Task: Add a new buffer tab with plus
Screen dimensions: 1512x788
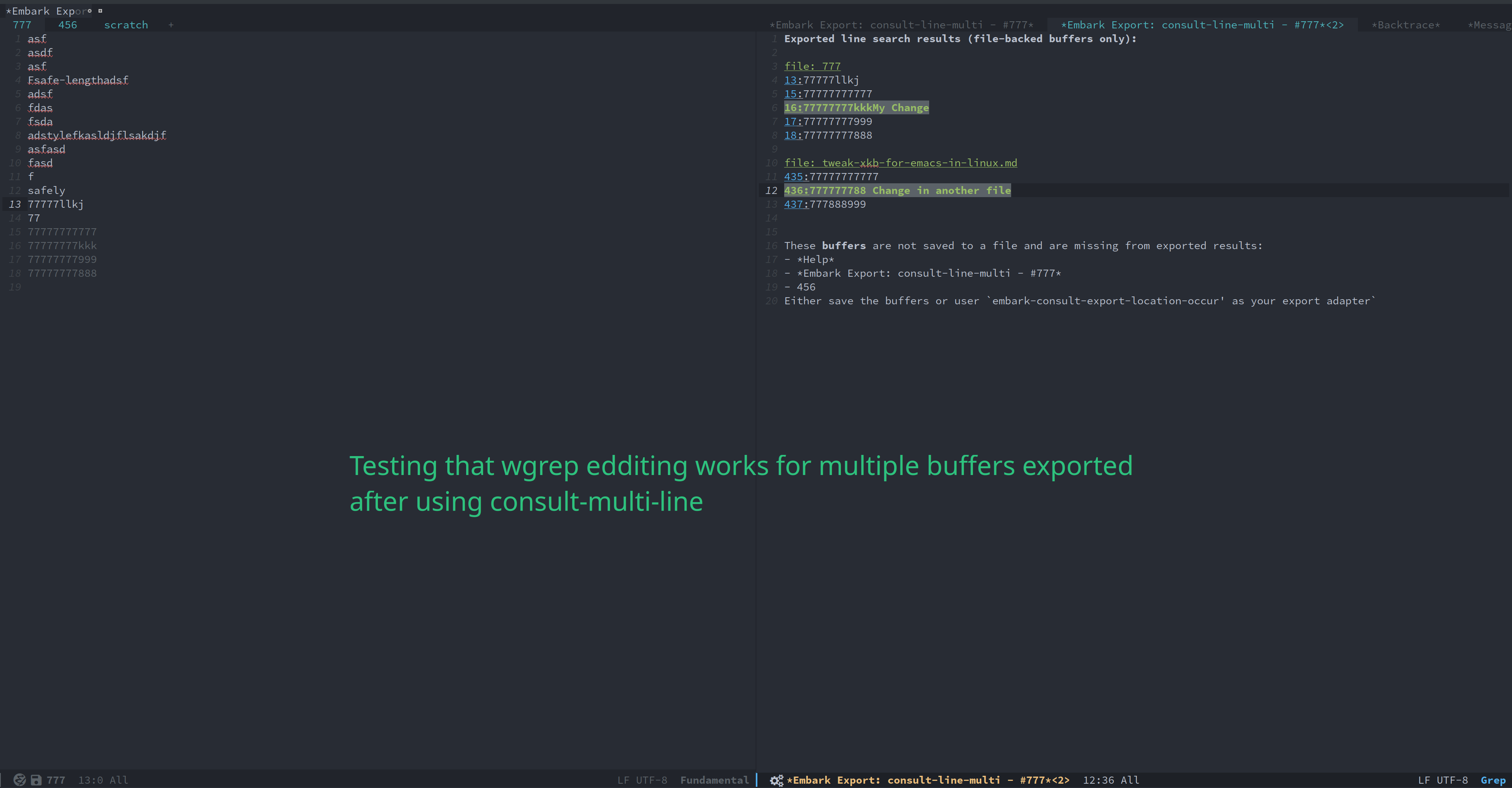Action: [171, 25]
